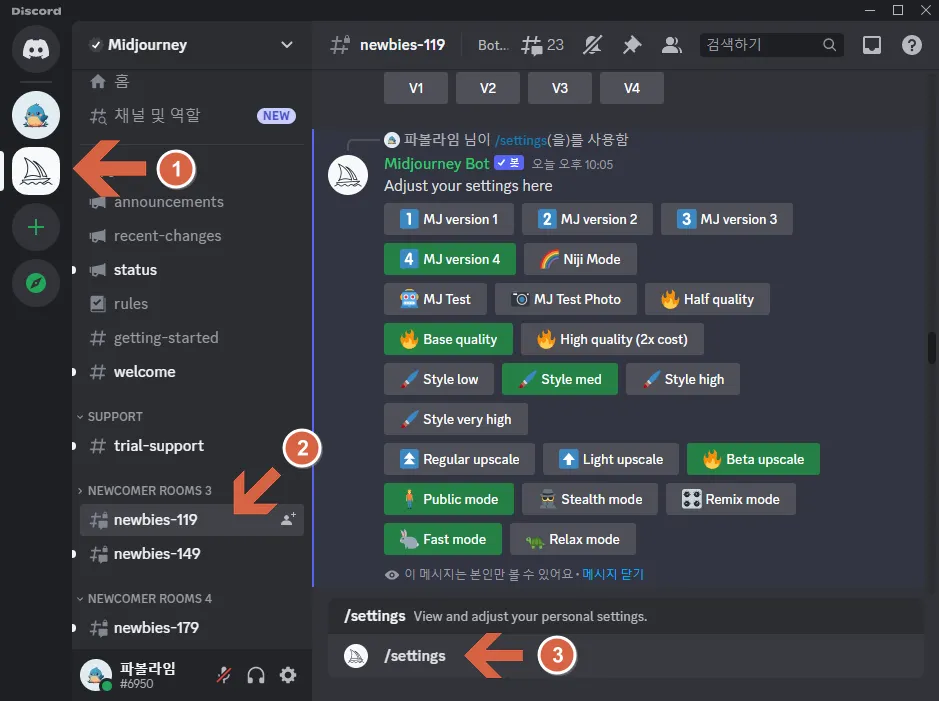This screenshot has width=939, height=701.
Task: Open the explore servers compass icon
Action: [36, 283]
